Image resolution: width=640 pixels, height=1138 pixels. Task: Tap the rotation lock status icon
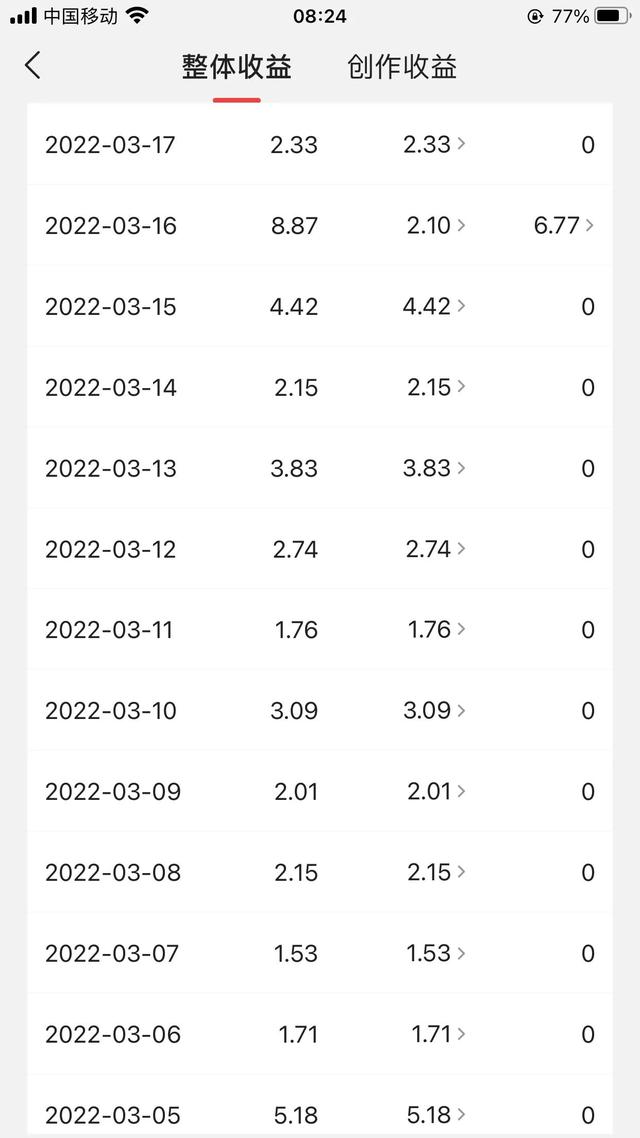(536, 16)
